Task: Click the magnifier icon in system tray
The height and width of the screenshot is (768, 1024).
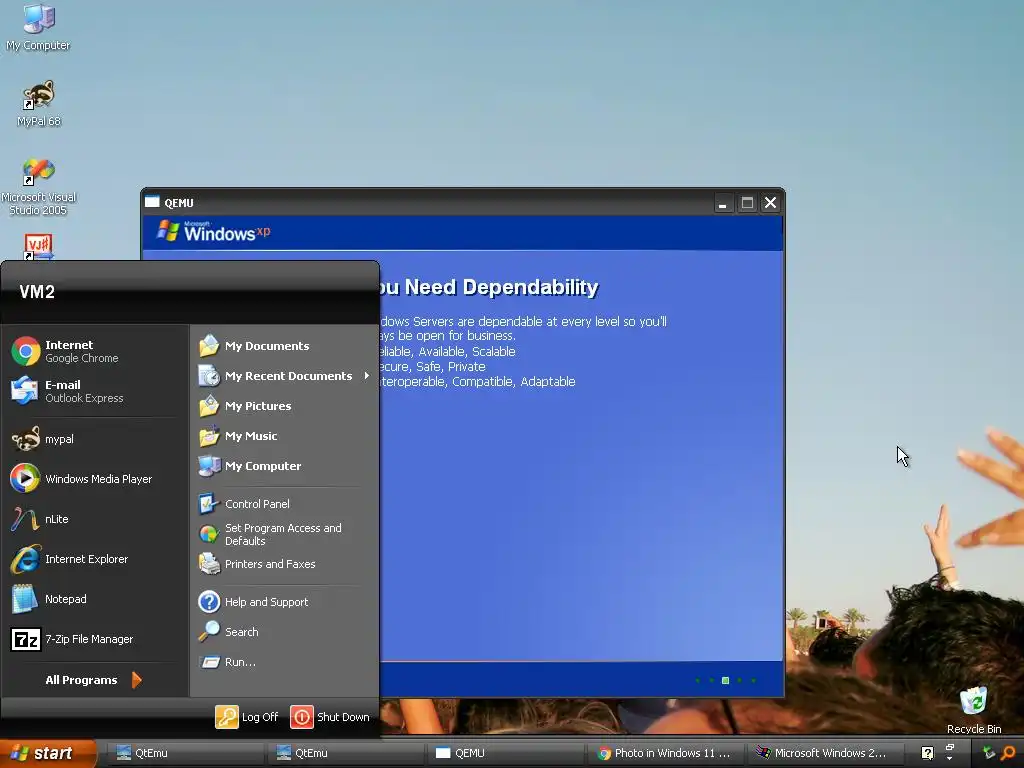Action: pyautogui.click(x=1008, y=753)
